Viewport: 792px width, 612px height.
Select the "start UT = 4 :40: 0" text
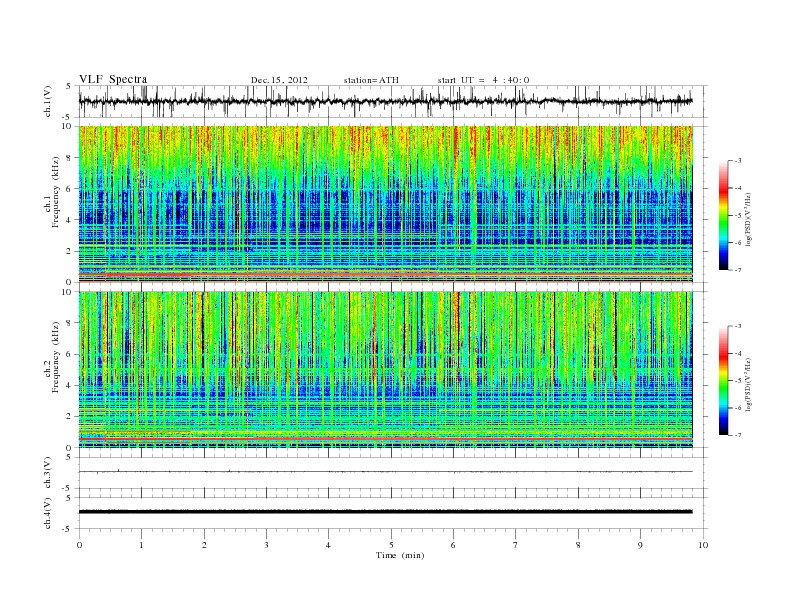483,80
